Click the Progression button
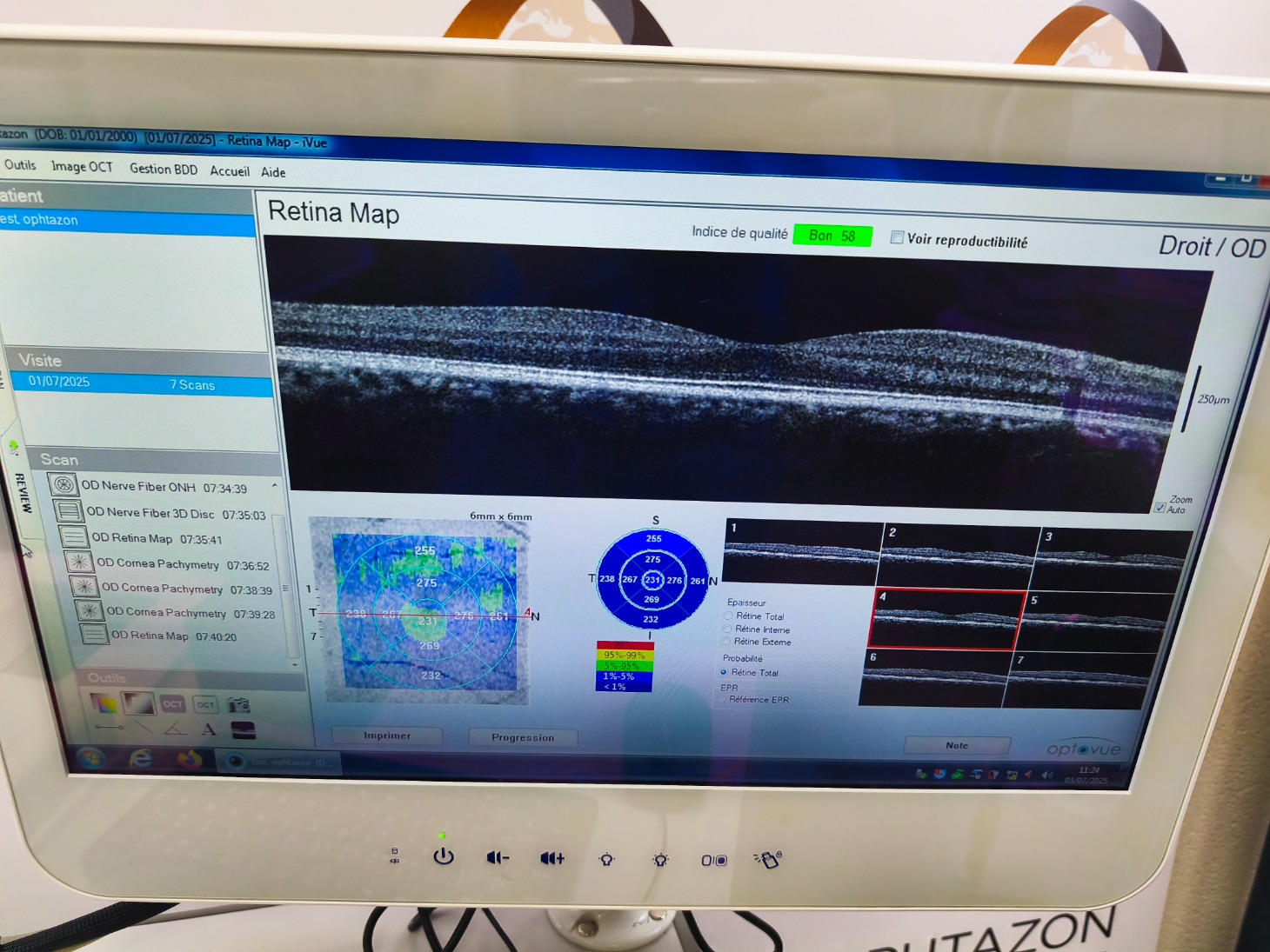The height and width of the screenshot is (952, 1270). coord(523,737)
